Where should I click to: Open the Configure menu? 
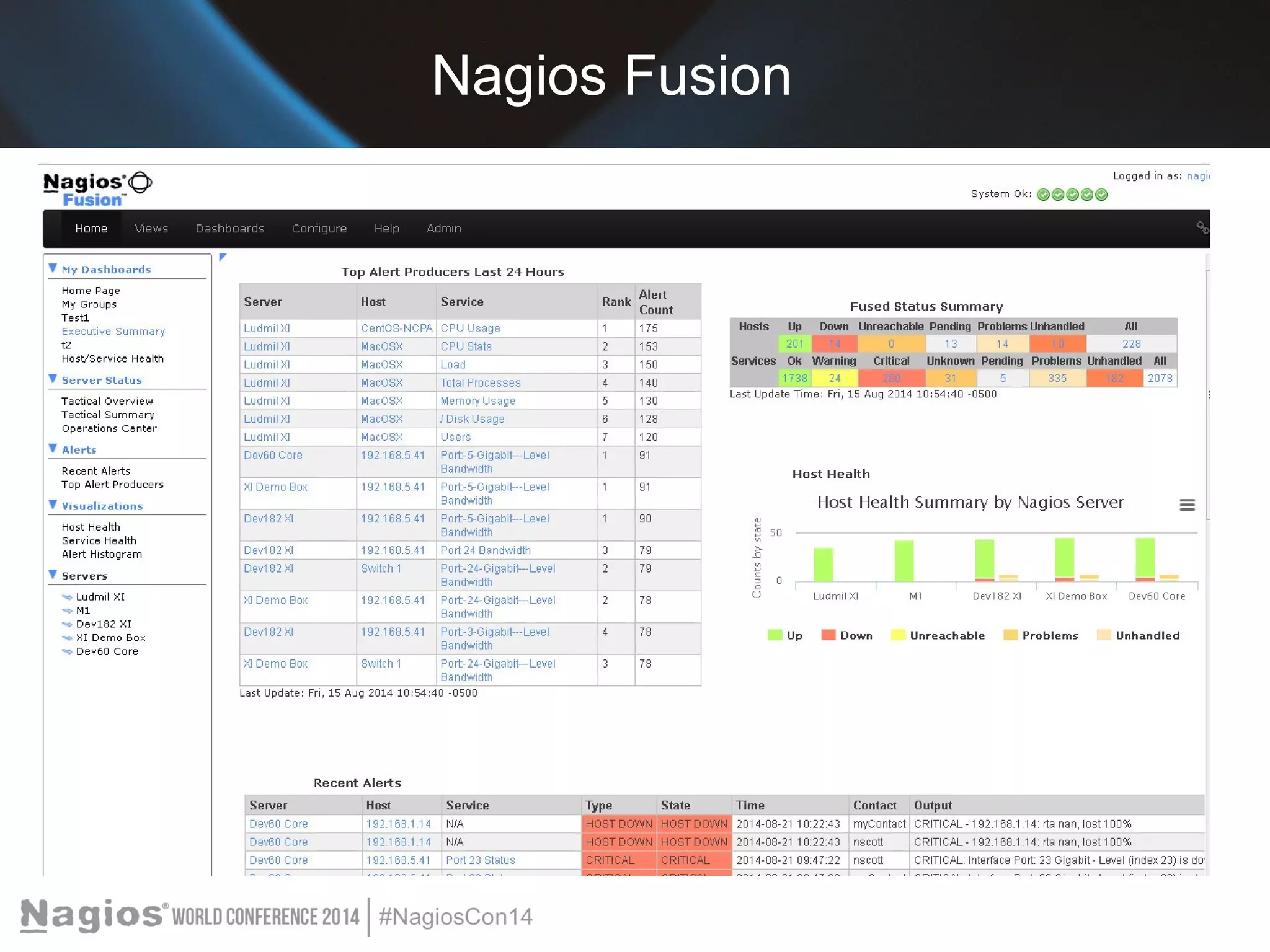pyautogui.click(x=319, y=229)
